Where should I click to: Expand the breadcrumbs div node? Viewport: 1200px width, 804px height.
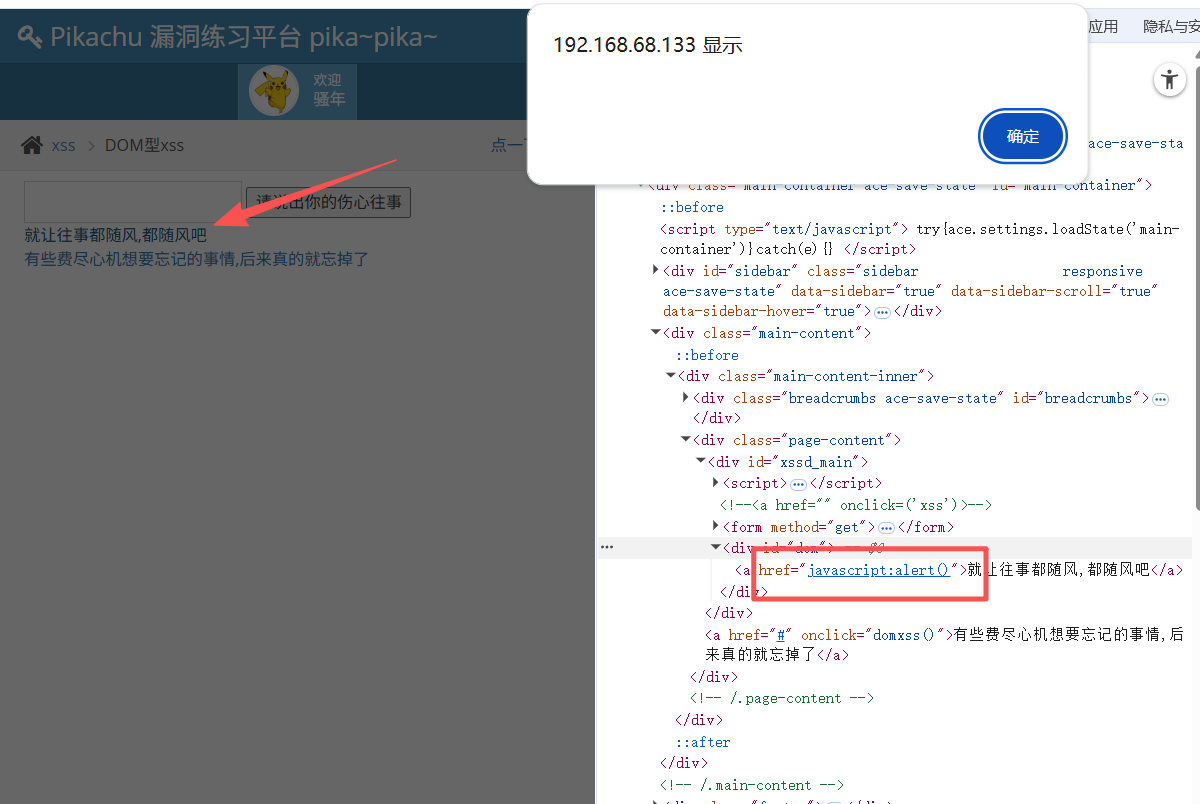coord(686,398)
